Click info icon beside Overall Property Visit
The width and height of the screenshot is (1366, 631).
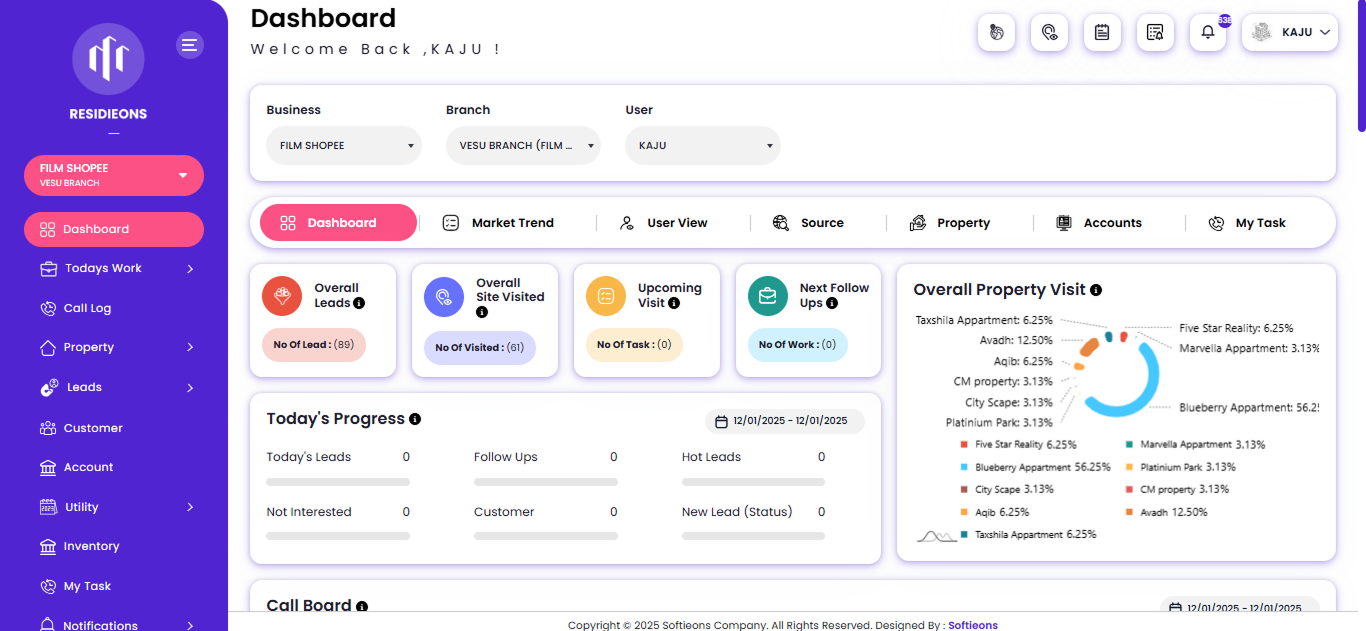[1096, 290]
